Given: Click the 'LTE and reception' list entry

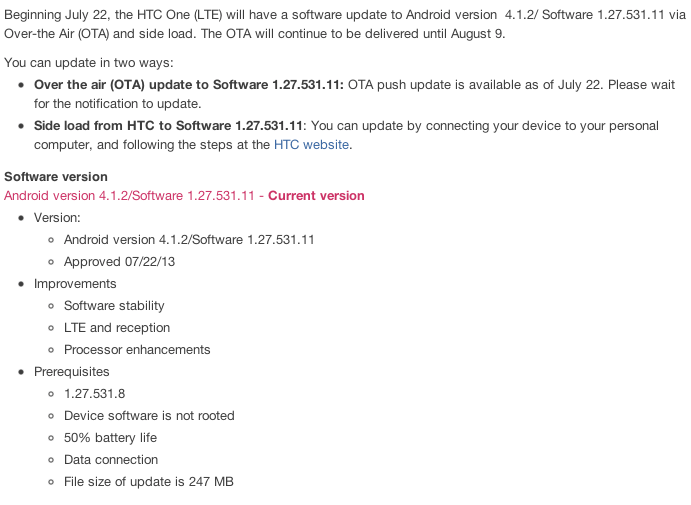Looking at the screenshot, I should click(x=117, y=328).
